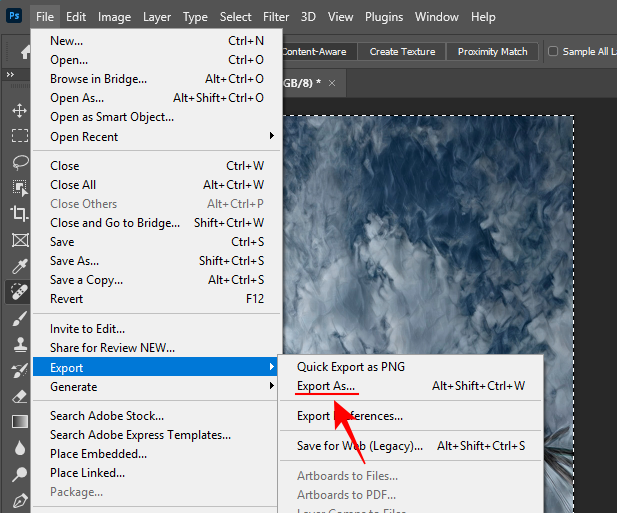
Task: Enable Sample All Layers checkbox
Action: tap(553, 51)
